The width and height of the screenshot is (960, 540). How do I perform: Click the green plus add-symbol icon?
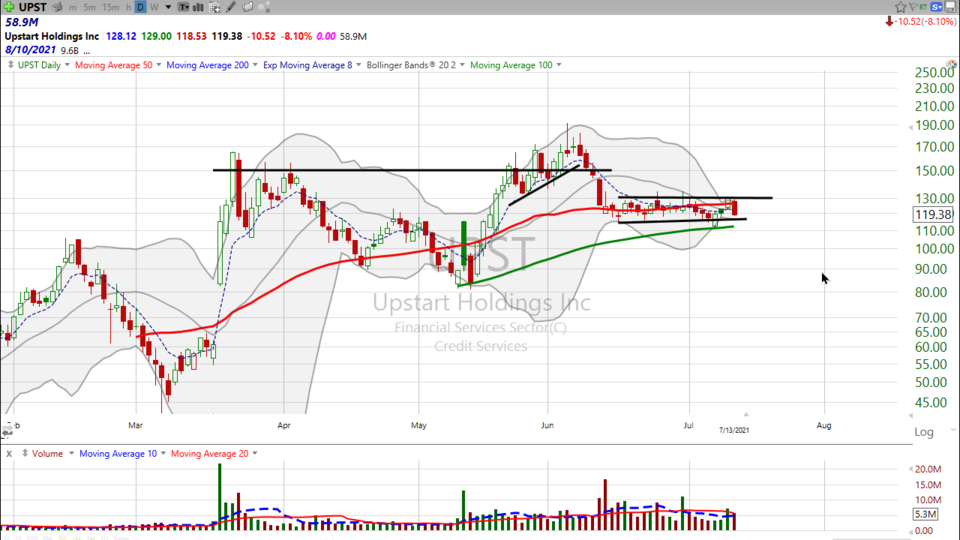[x=9, y=7]
